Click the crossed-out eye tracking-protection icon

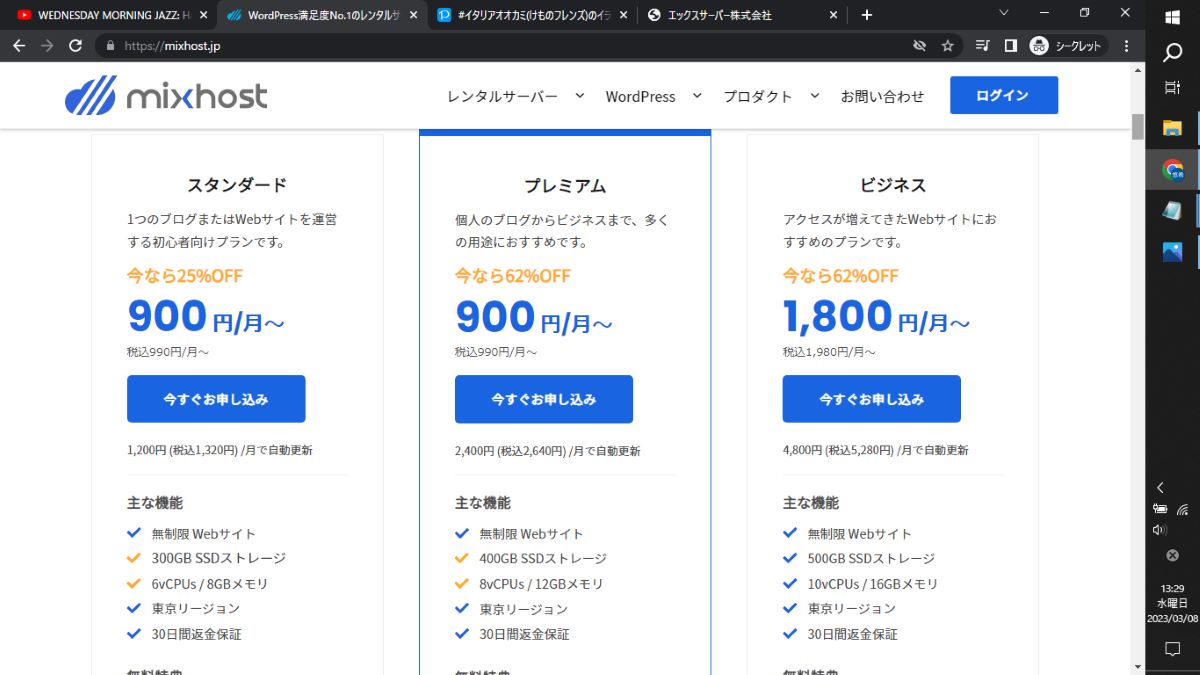[x=919, y=46]
